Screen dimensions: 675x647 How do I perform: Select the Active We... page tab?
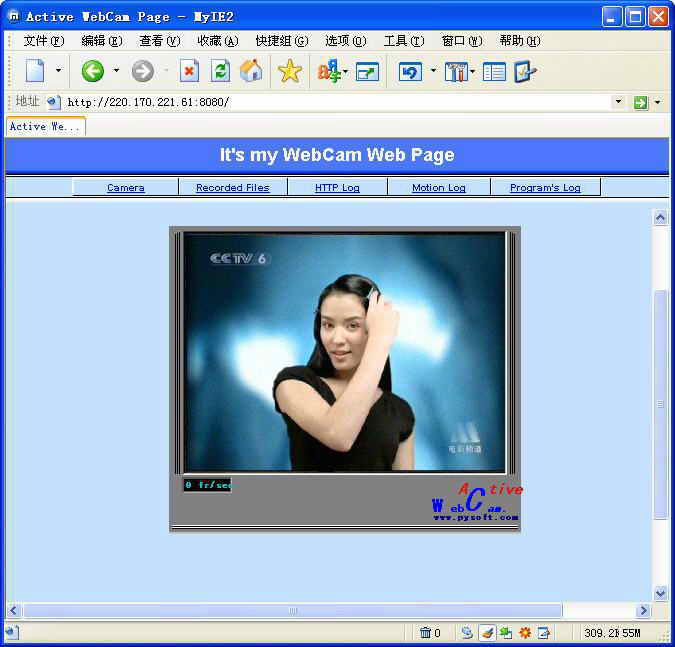point(44,126)
